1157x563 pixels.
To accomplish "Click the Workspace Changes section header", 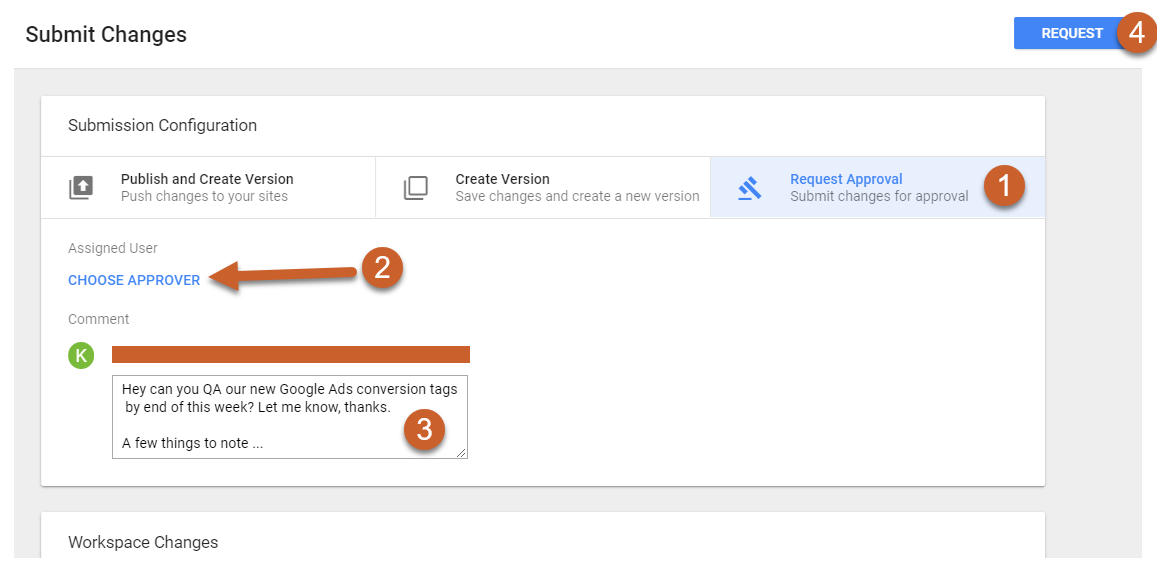I will [143, 542].
